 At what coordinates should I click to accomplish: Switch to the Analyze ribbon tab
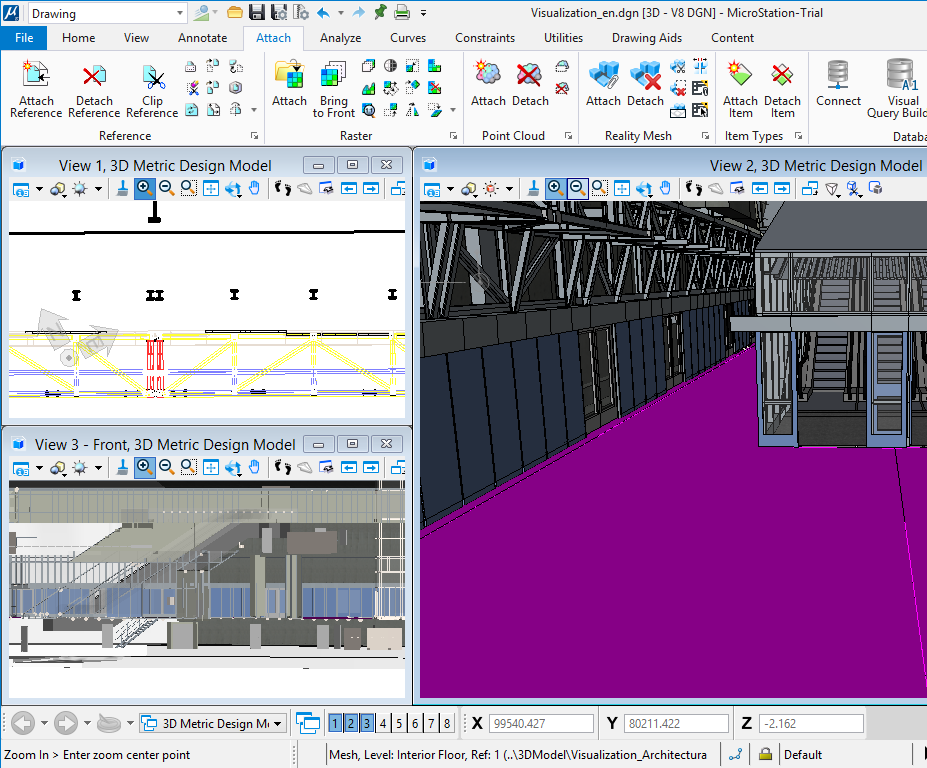(x=340, y=38)
